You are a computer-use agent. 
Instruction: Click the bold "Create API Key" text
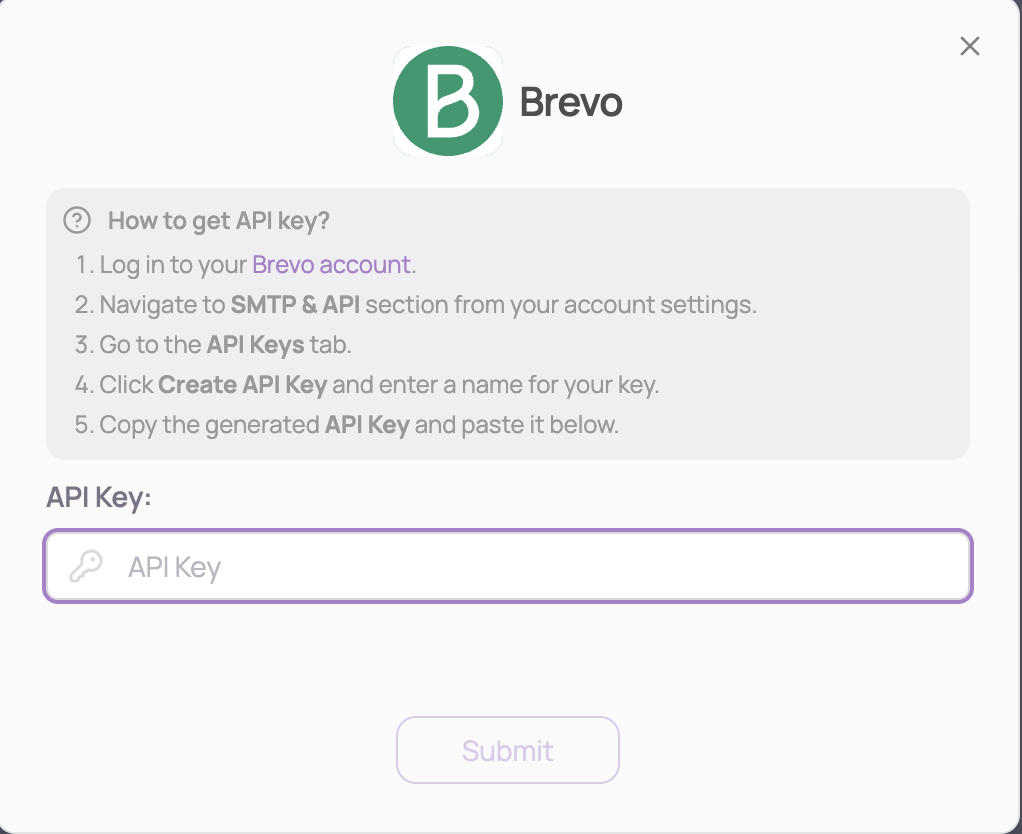(243, 385)
